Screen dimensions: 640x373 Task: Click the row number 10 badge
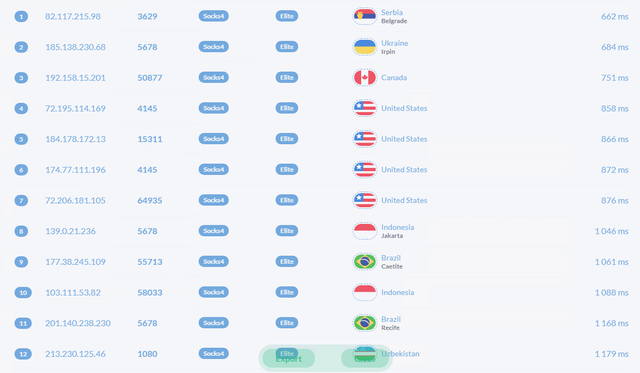pos(23,292)
